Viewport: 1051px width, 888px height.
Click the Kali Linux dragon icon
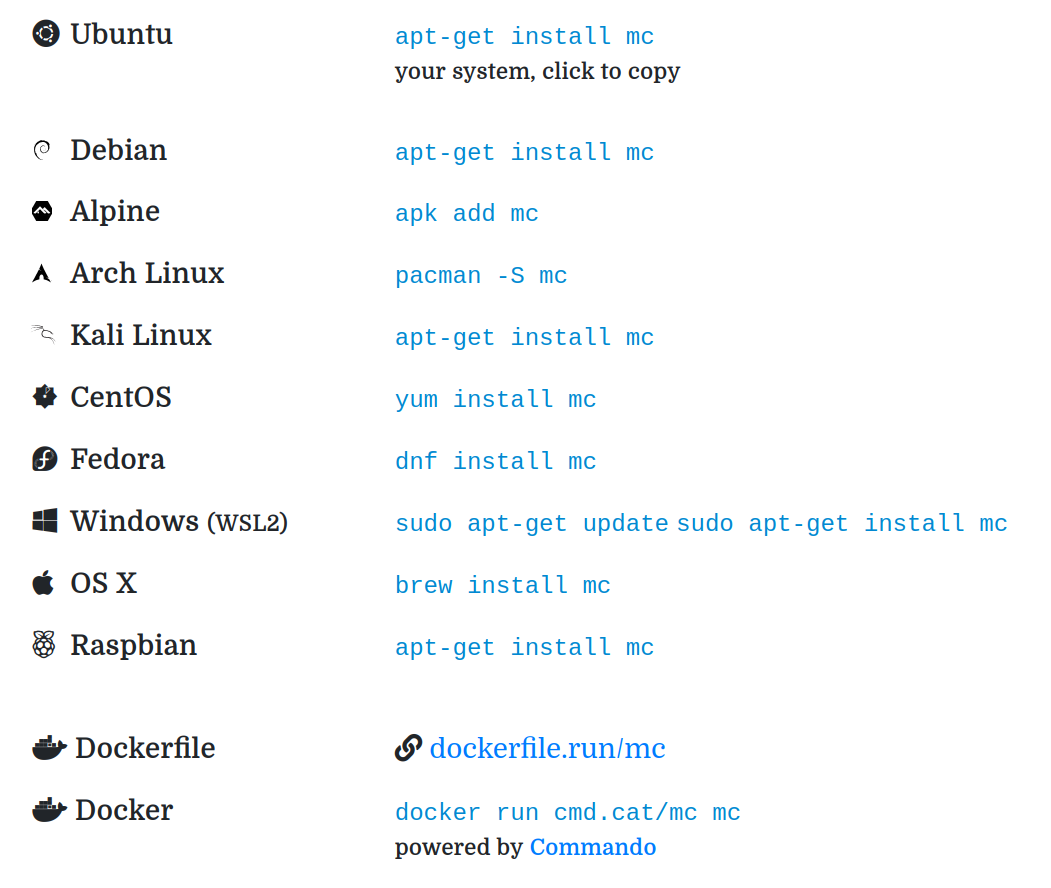pos(42,335)
